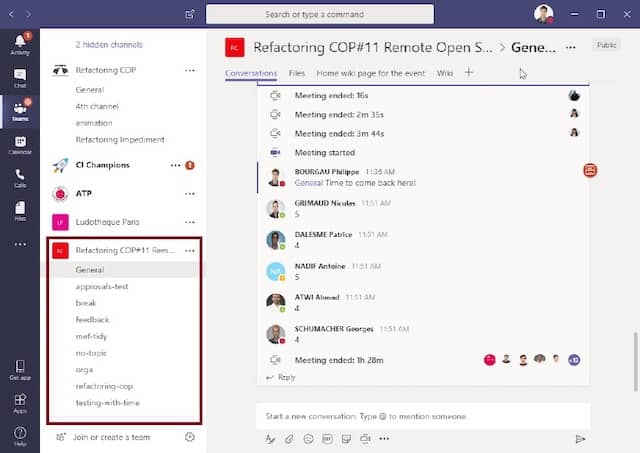Click the conversation vertical scrollbar
This screenshot has height=453, width=640.
(x=635, y=362)
